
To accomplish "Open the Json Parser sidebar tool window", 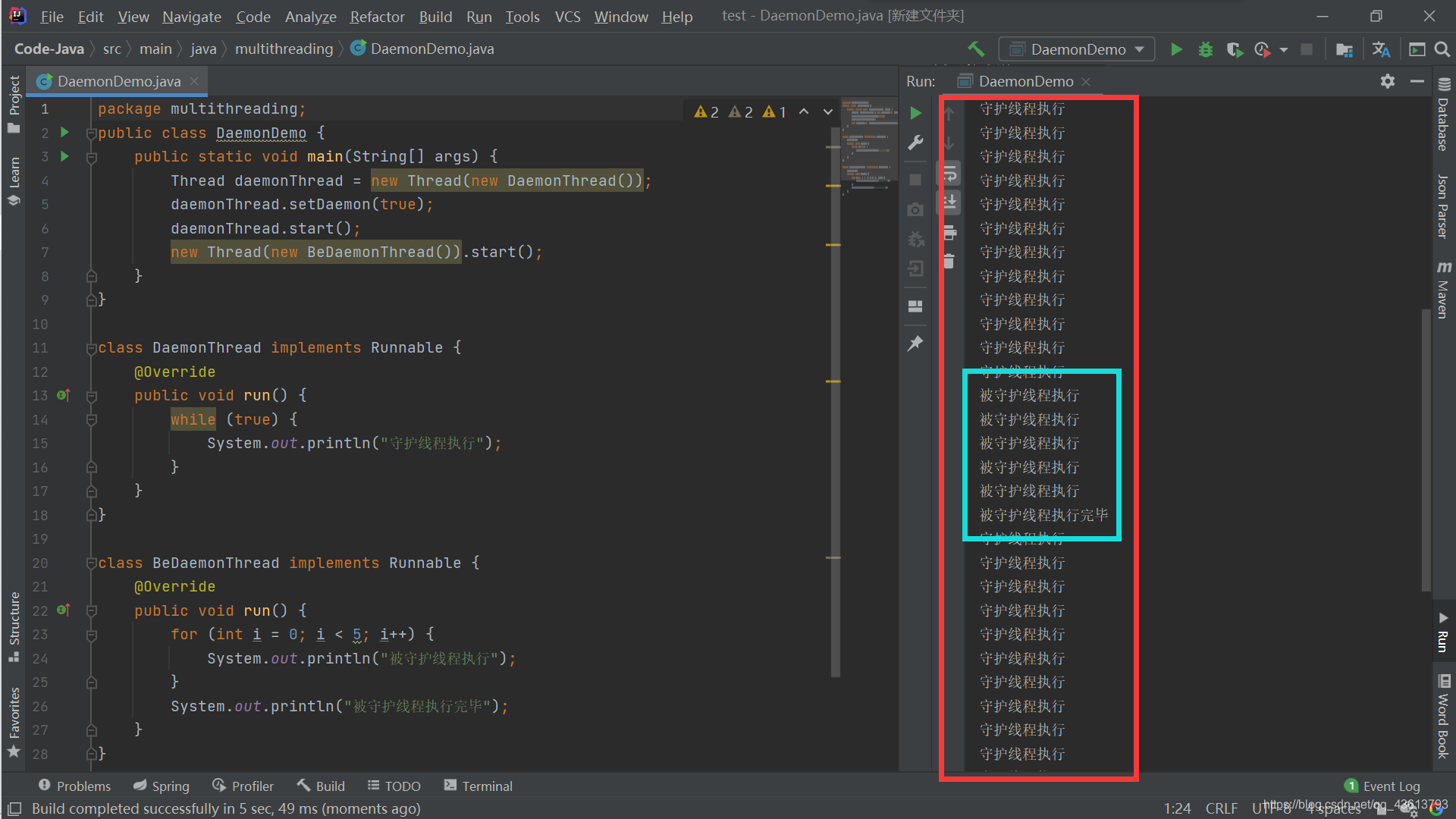I will coord(1443,206).
